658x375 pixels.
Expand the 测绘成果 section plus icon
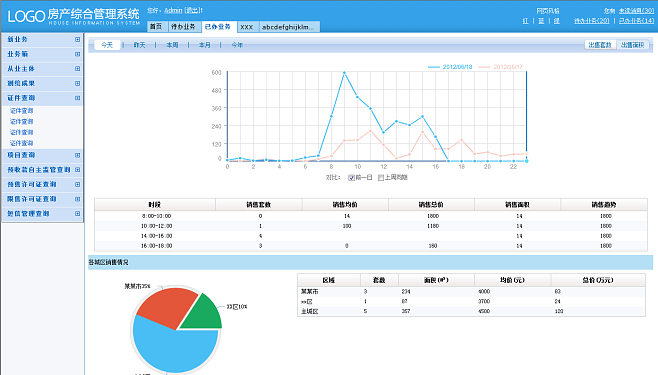pos(77,83)
